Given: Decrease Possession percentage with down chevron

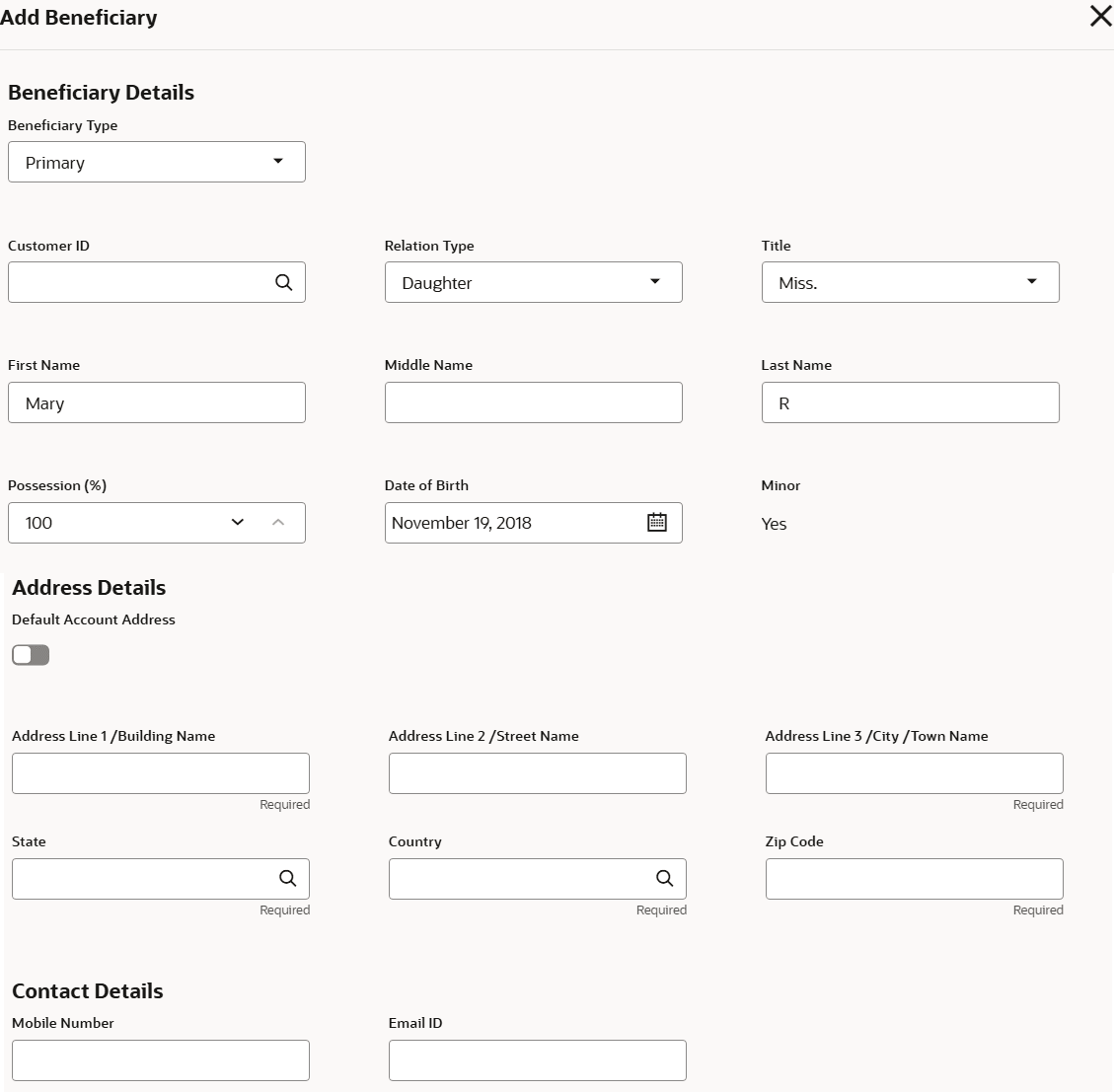Looking at the screenshot, I should tap(238, 523).
